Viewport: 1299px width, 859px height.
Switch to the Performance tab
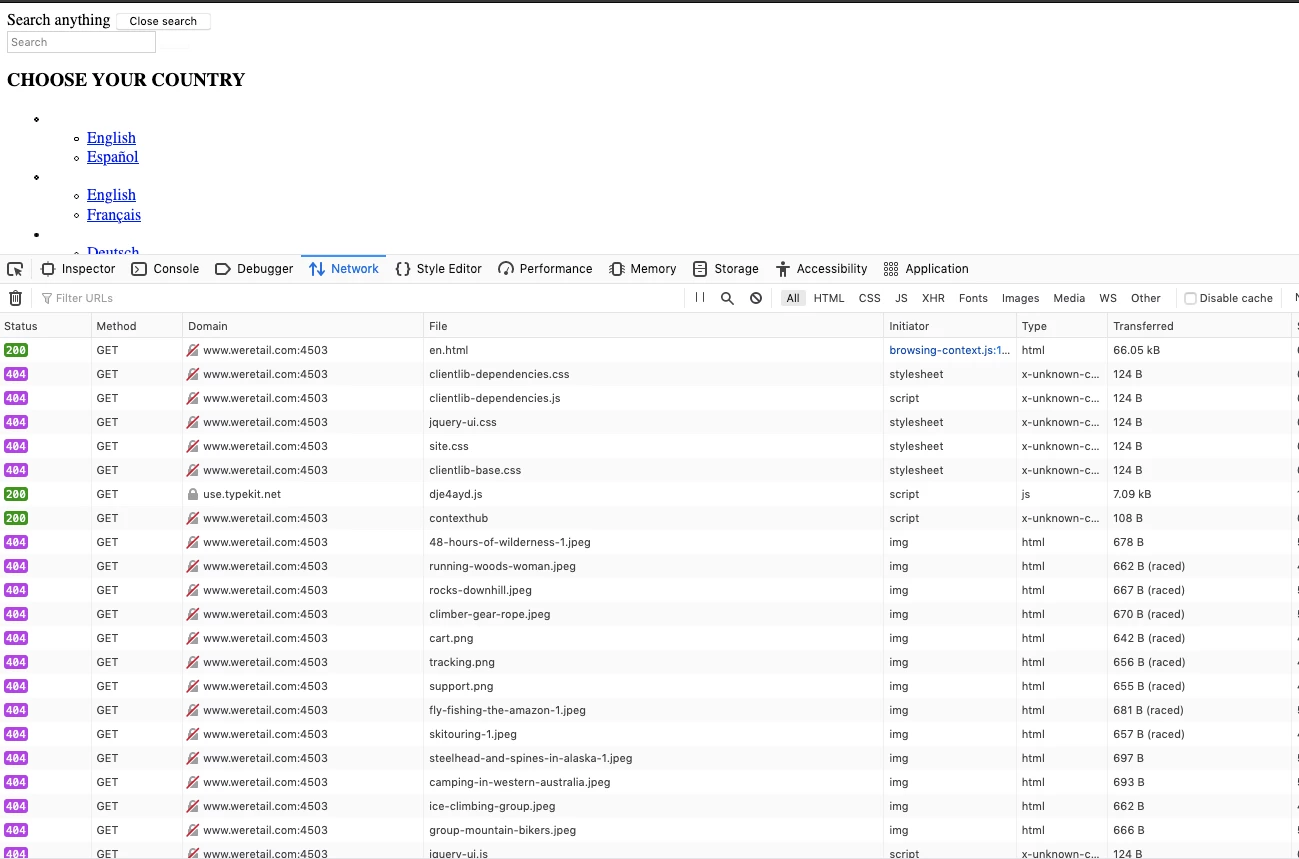pos(545,269)
